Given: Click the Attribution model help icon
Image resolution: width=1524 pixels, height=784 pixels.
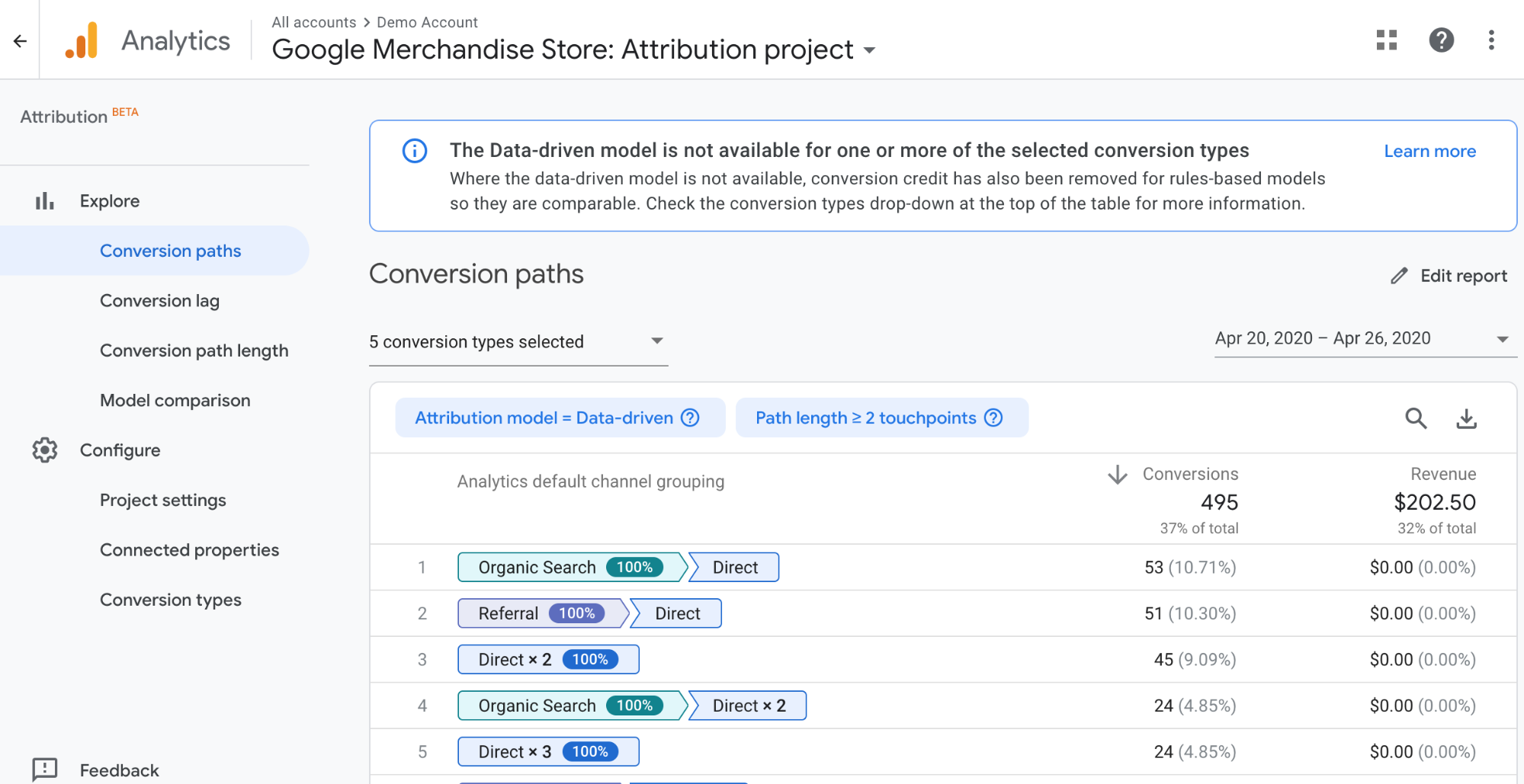Looking at the screenshot, I should click(x=690, y=418).
